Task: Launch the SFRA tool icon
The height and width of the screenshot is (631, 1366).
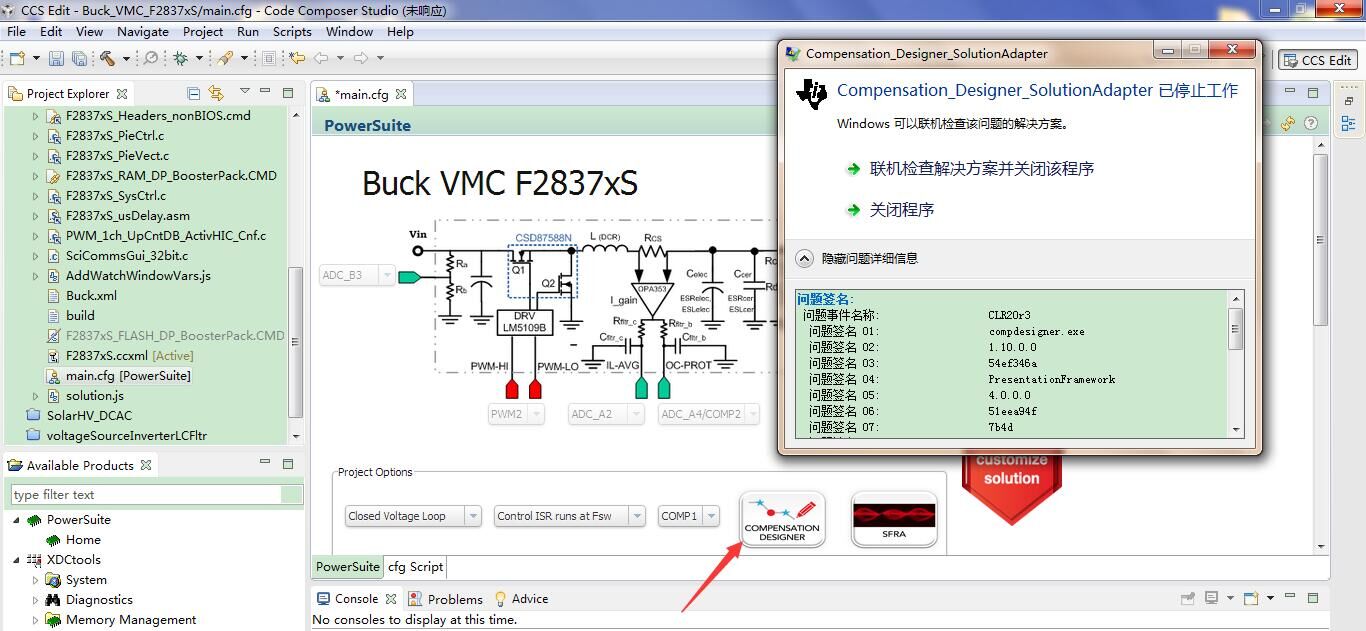Action: point(894,519)
